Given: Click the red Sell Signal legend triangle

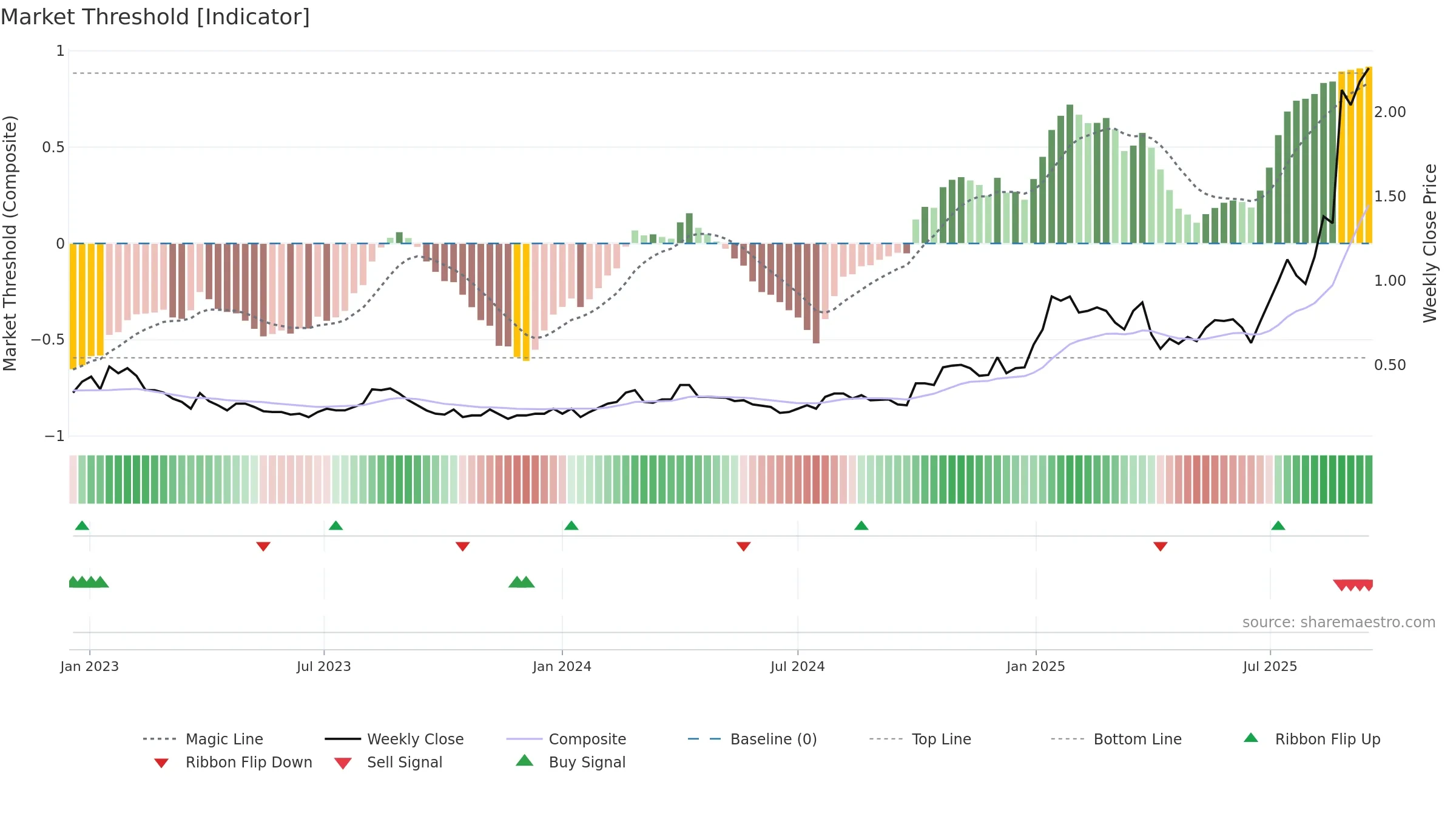Looking at the screenshot, I should (x=343, y=763).
